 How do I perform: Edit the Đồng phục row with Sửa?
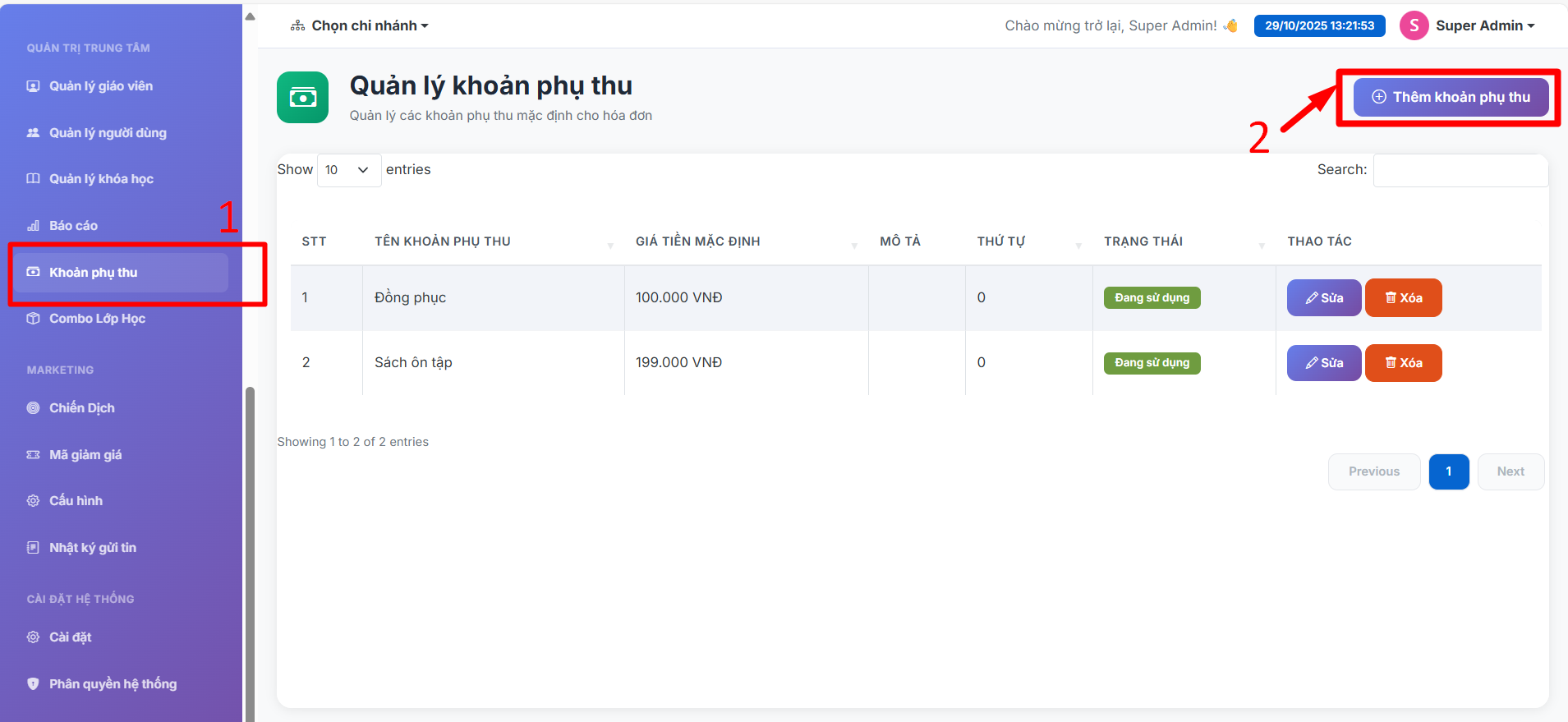[x=1323, y=298]
